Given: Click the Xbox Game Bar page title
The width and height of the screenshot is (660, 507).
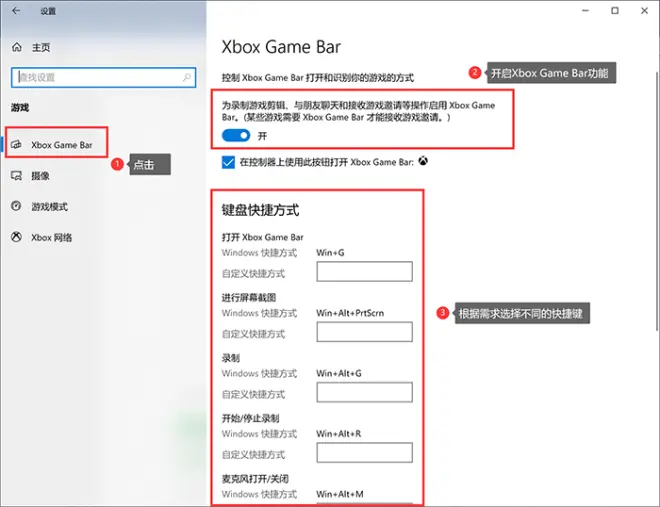Looking at the screenshot, I should (x=281, y=47).
